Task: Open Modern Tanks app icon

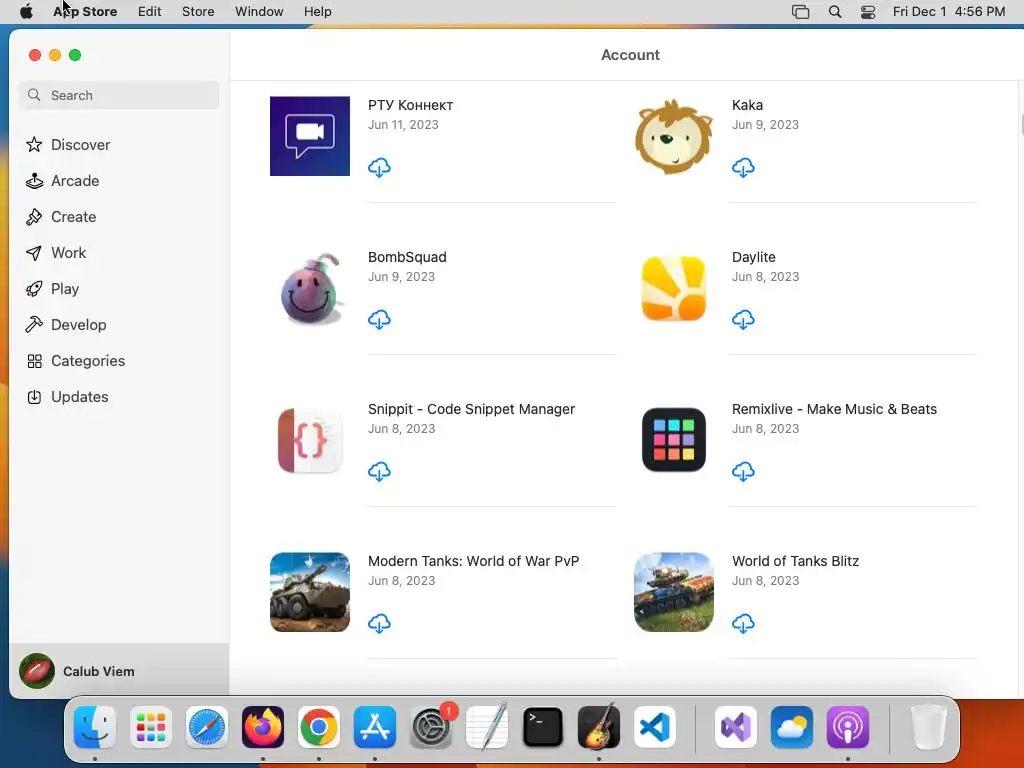Action: (310, 592)
